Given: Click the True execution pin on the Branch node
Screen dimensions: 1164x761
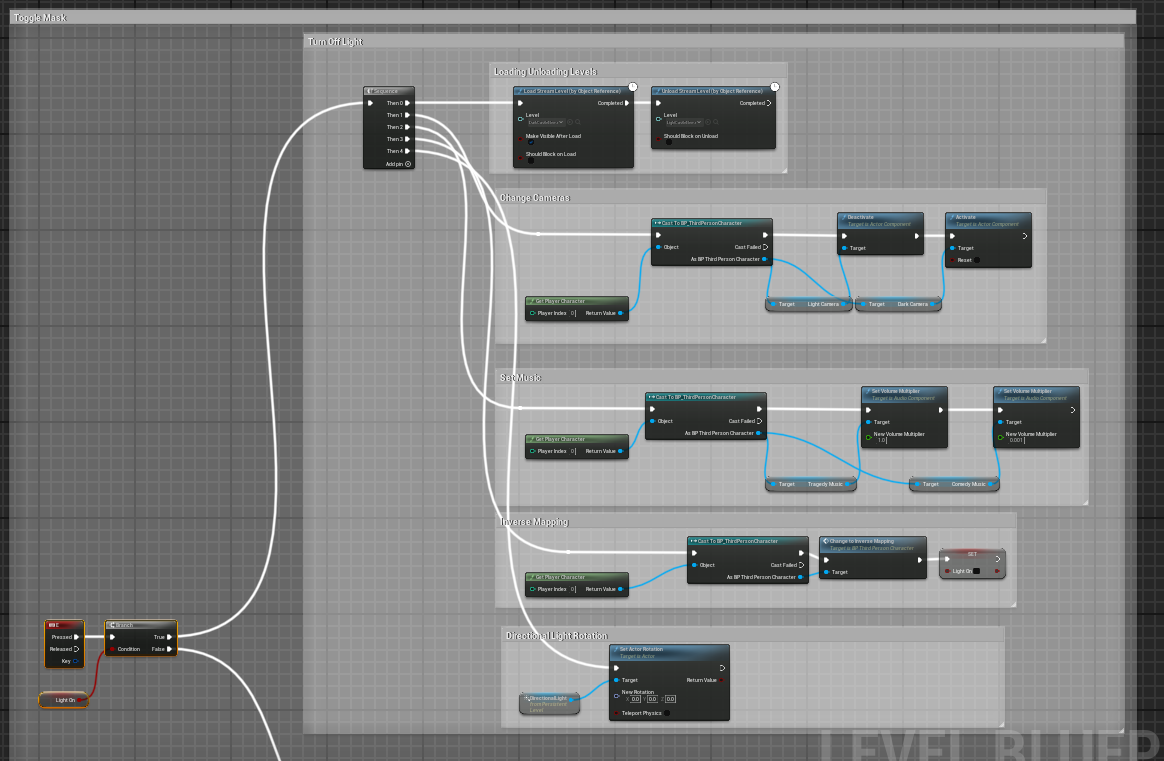Looking at the screenshot, I should (x=169, y=637).
